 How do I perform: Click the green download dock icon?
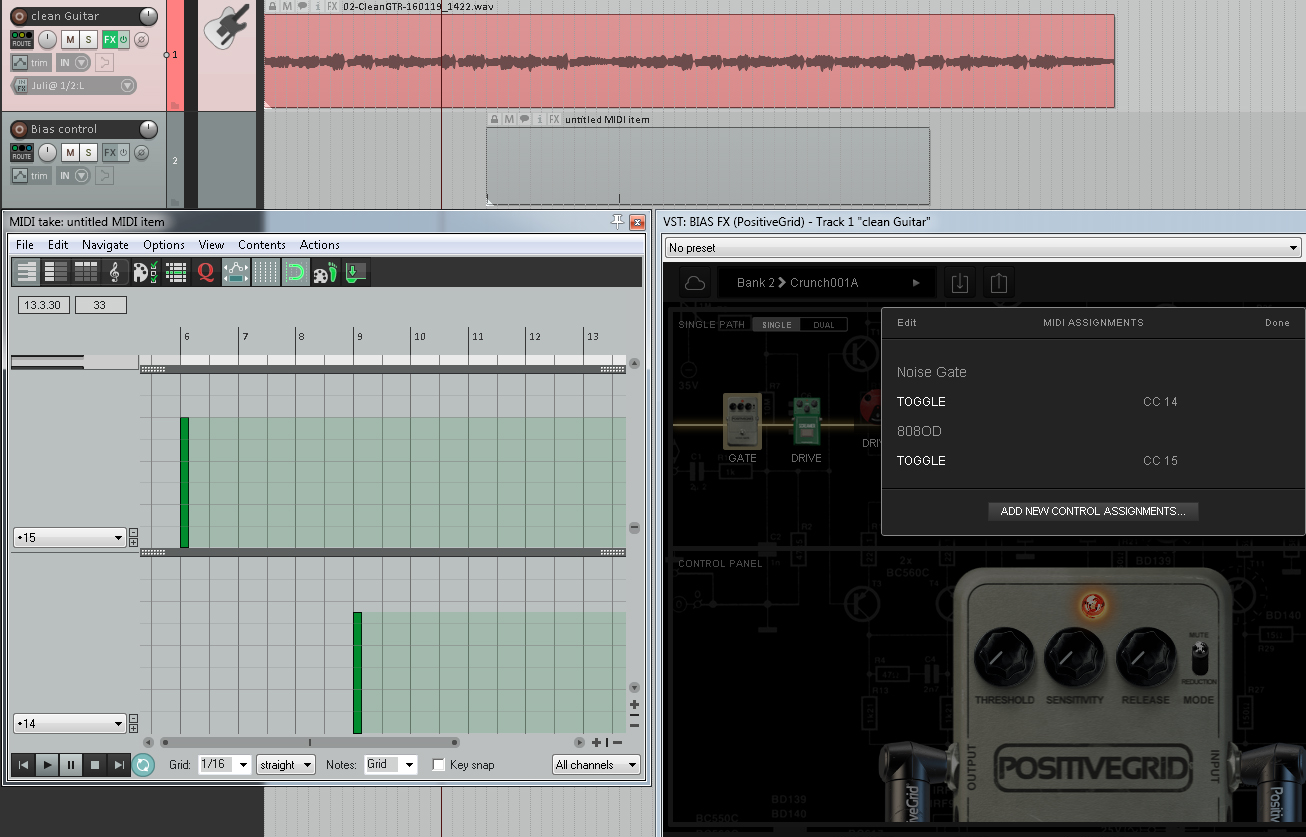356,272
